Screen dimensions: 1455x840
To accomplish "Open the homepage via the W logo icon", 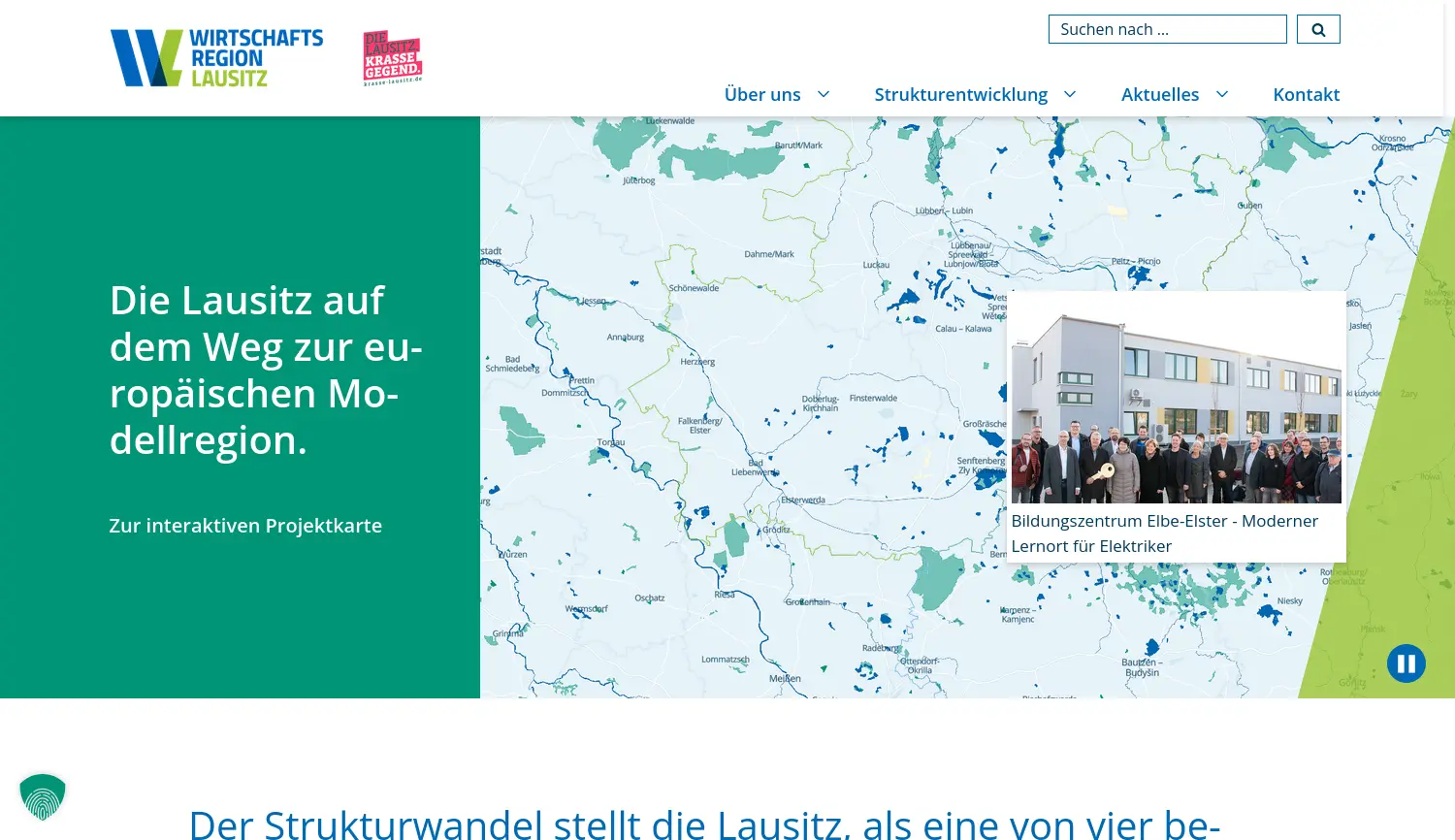I will (144, 57).
